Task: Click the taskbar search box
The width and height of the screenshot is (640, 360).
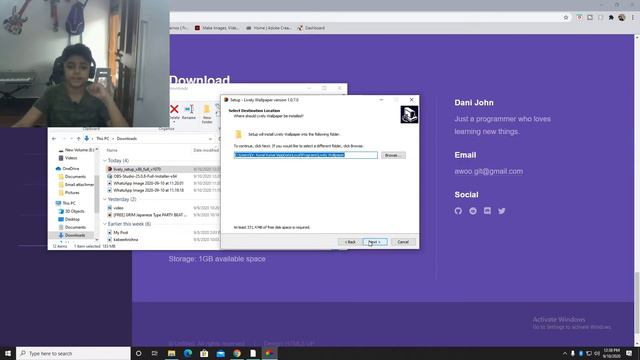Action: pos(73,353)
